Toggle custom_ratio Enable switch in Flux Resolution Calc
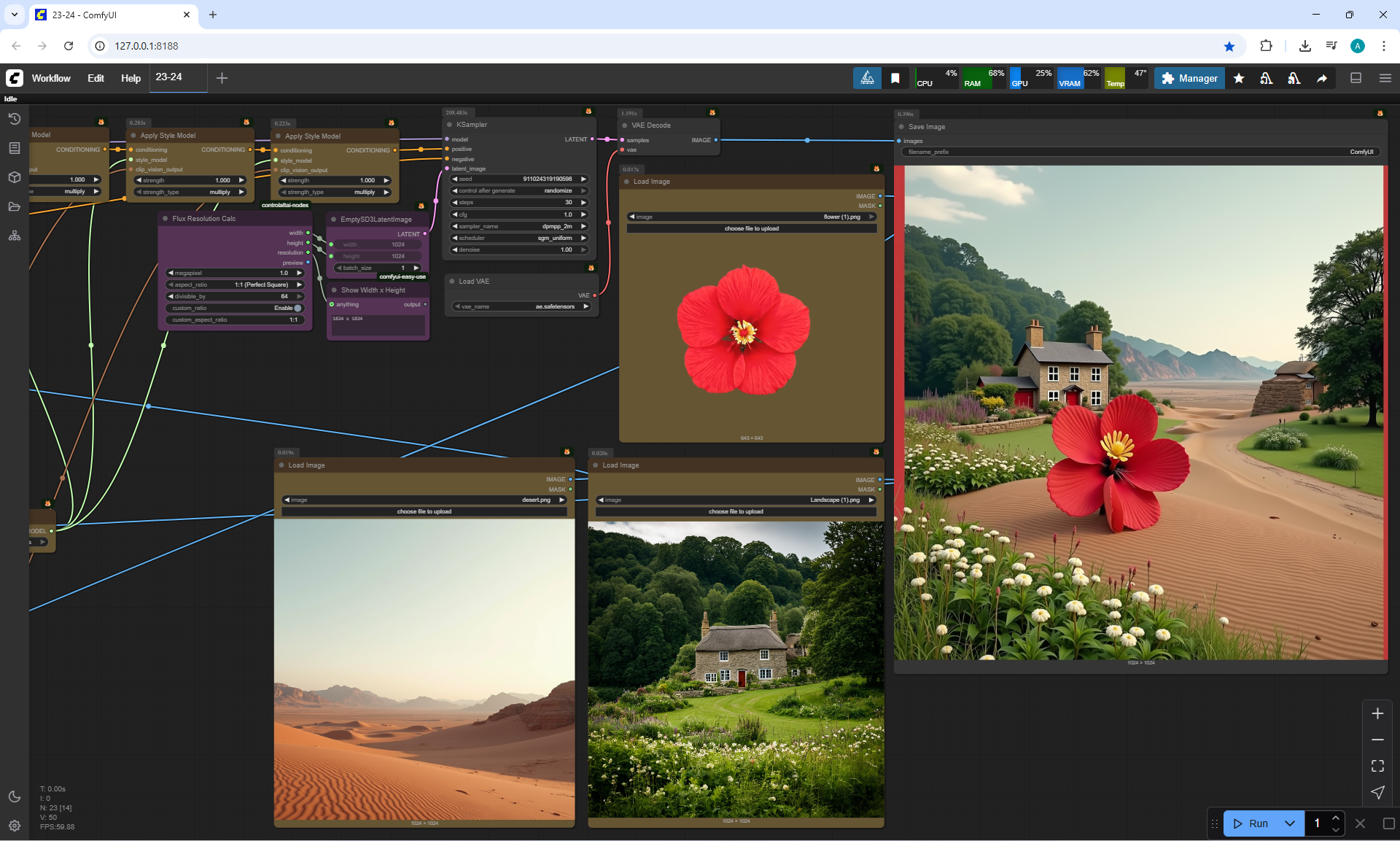The height and width of the screenshot is (841, 1400). [x=297, y=308]
